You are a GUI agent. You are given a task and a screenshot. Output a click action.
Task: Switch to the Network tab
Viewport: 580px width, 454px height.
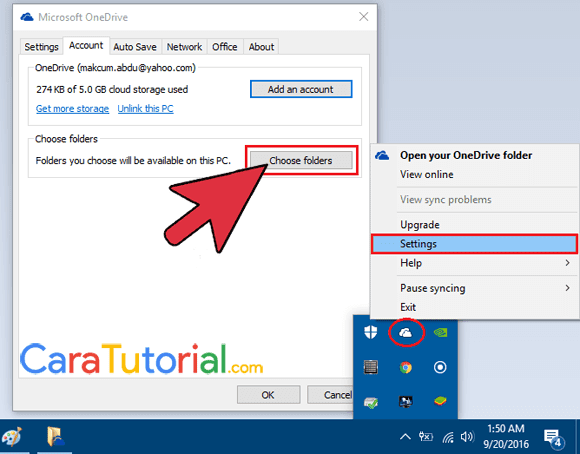[184, 47]
